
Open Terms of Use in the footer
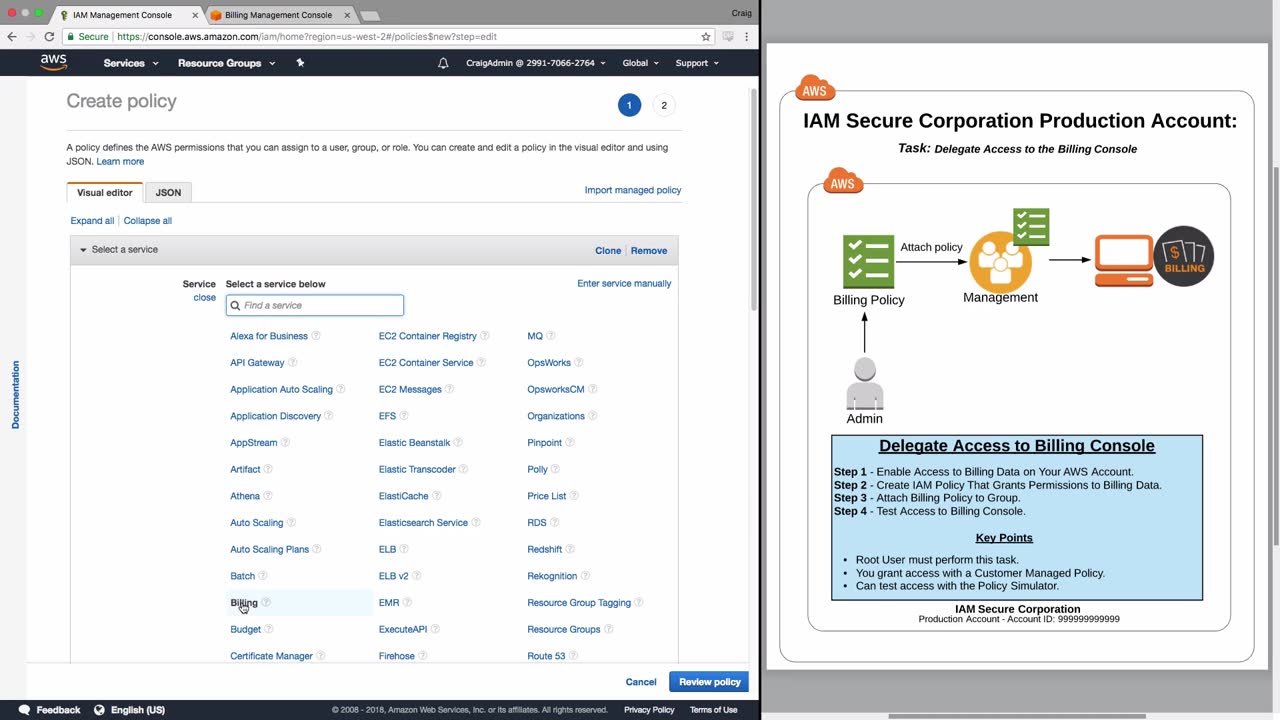(714, 710)
